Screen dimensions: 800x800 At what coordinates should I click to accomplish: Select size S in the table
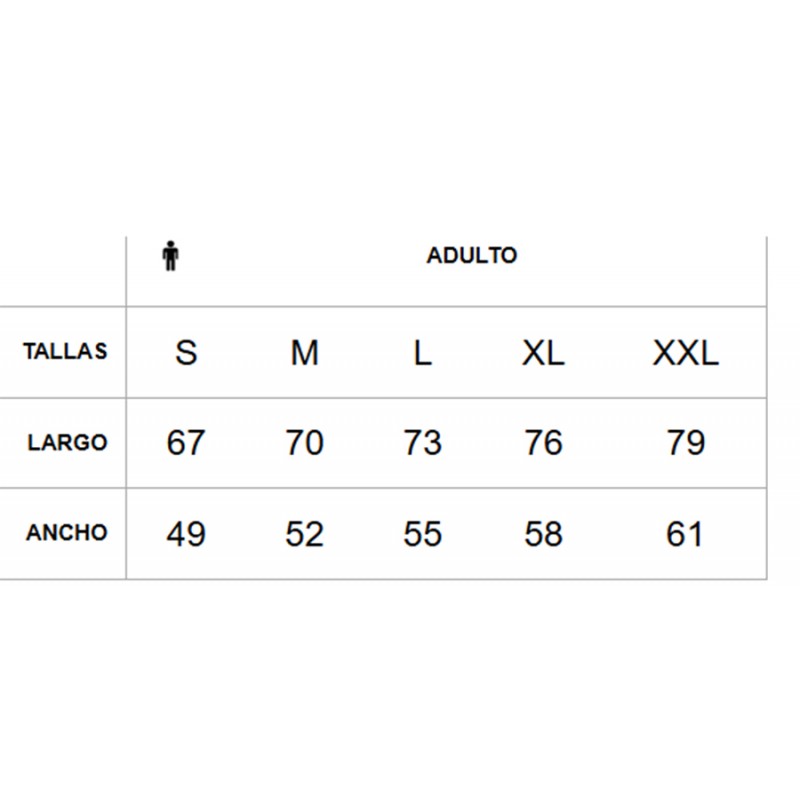point(186,353)
